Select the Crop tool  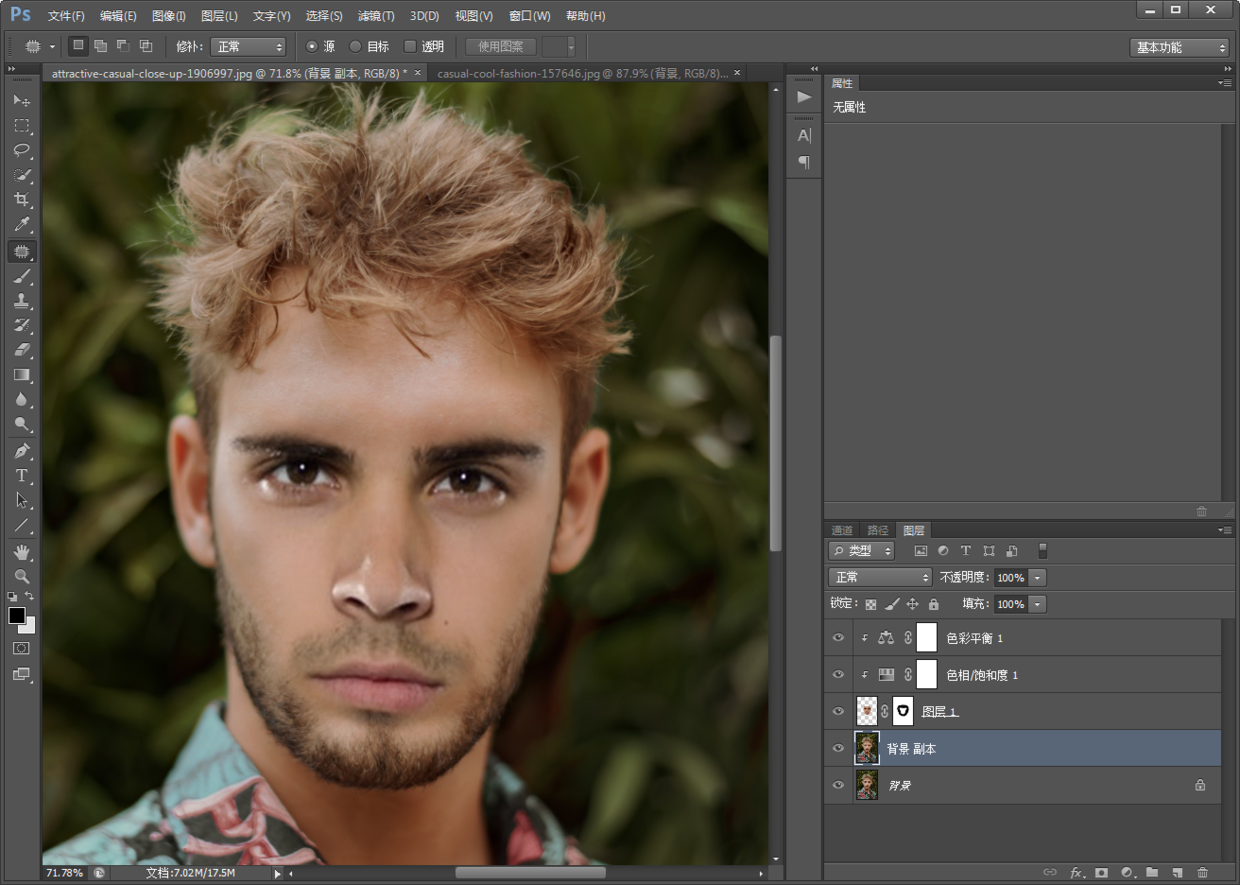pos(21,200)
